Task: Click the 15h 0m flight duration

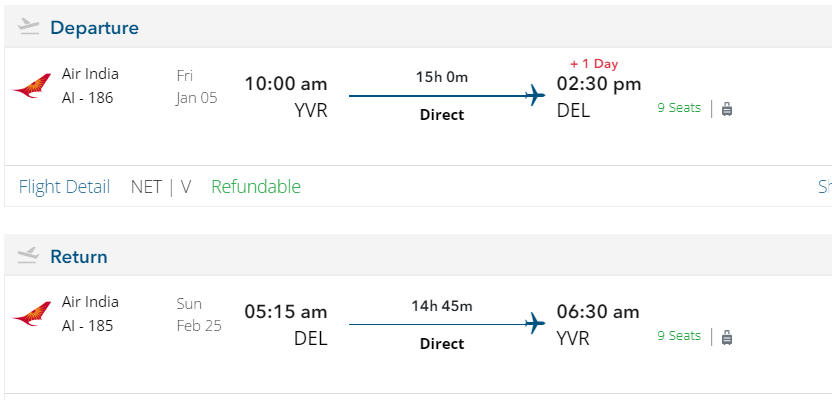Action: tap(442, 77)
